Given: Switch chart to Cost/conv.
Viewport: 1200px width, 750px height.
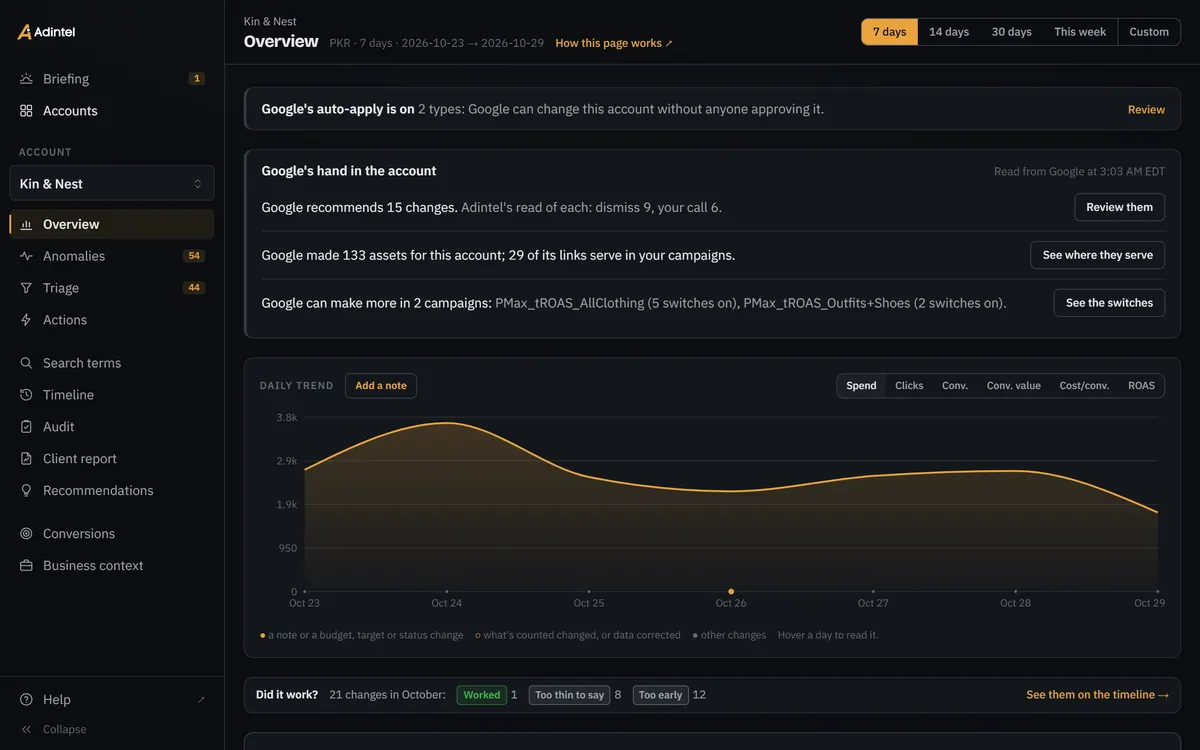Looking at the screenshot, I should coord(1084,386).
